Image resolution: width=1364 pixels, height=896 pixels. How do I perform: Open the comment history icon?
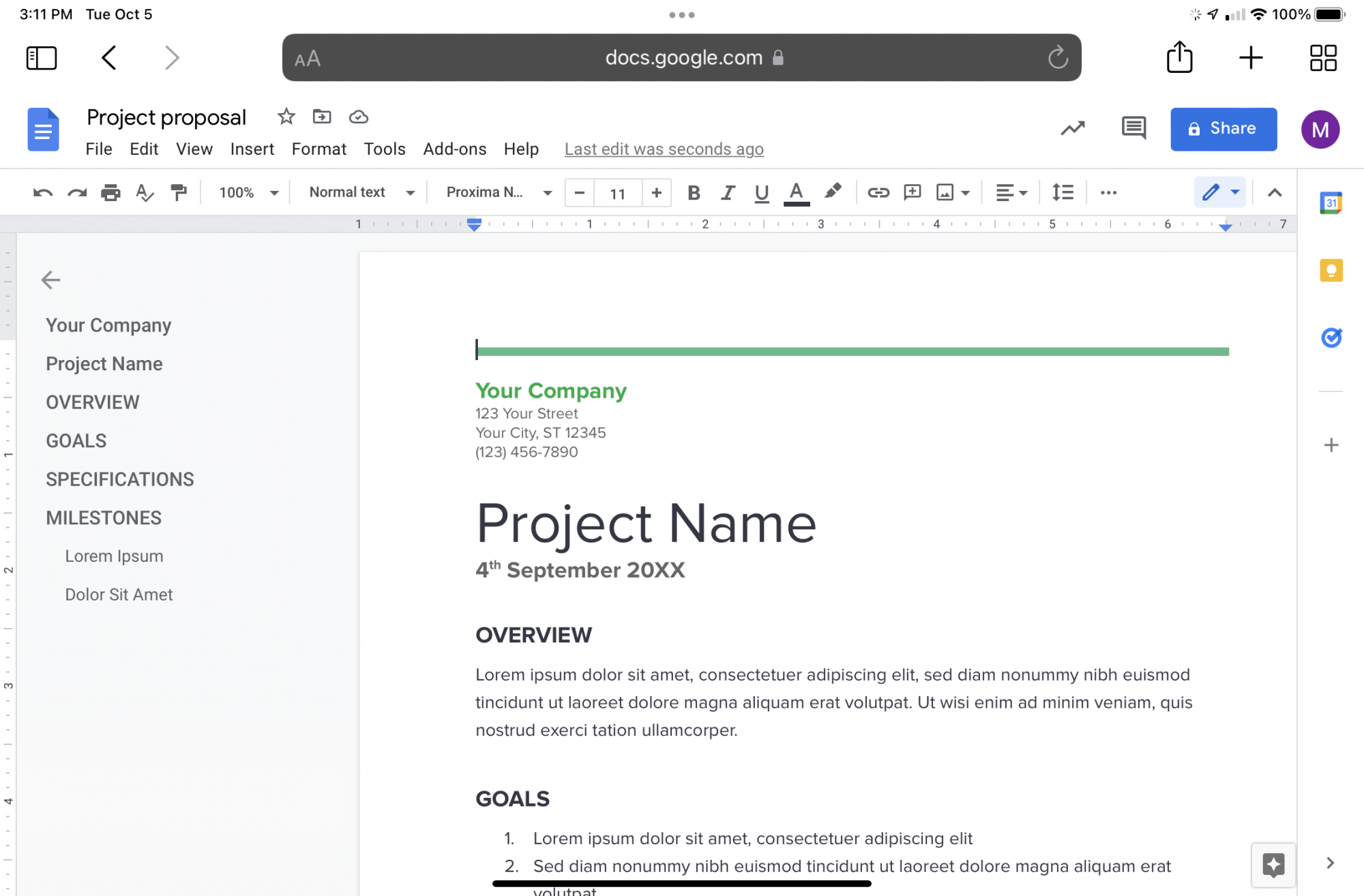point(1133,128)
